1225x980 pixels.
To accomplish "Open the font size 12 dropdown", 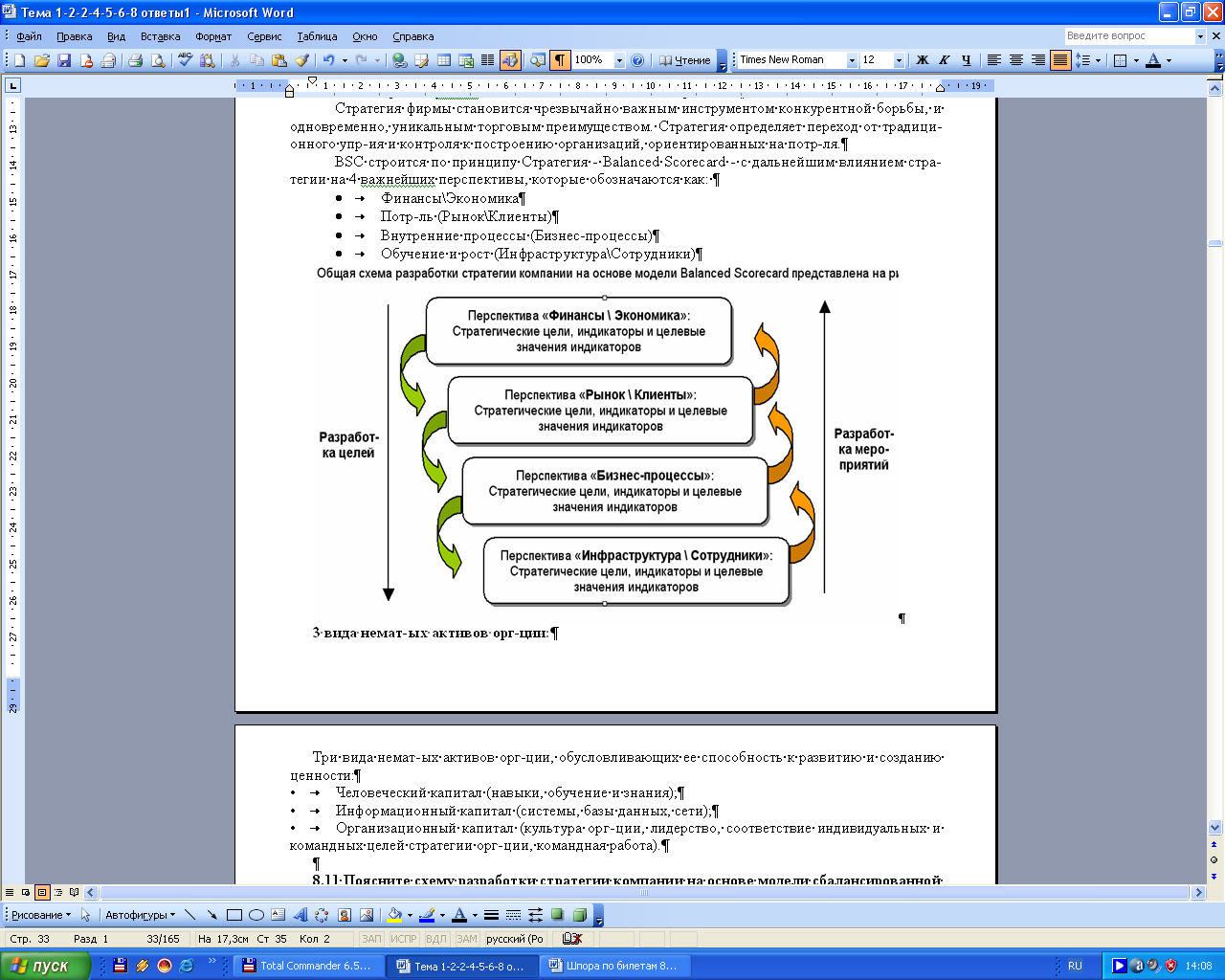I will click(x=899, y=60).
